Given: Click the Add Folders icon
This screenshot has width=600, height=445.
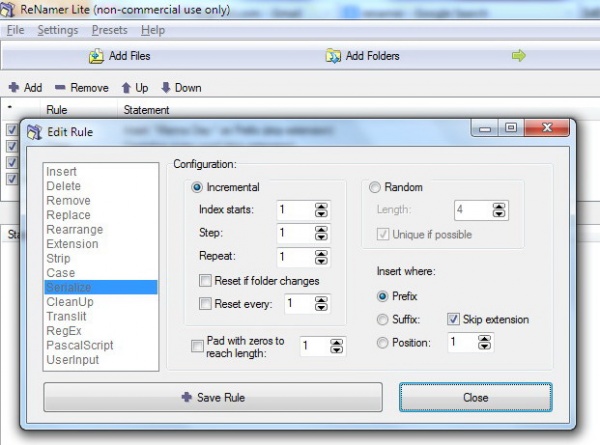Looking at the screenshot, I should [333, 56].
